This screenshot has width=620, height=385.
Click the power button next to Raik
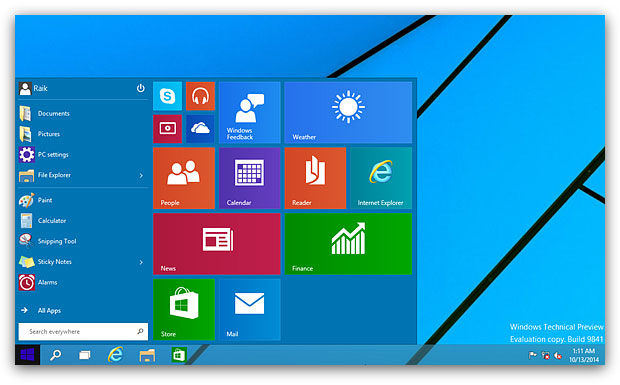[x=140, y=88]
